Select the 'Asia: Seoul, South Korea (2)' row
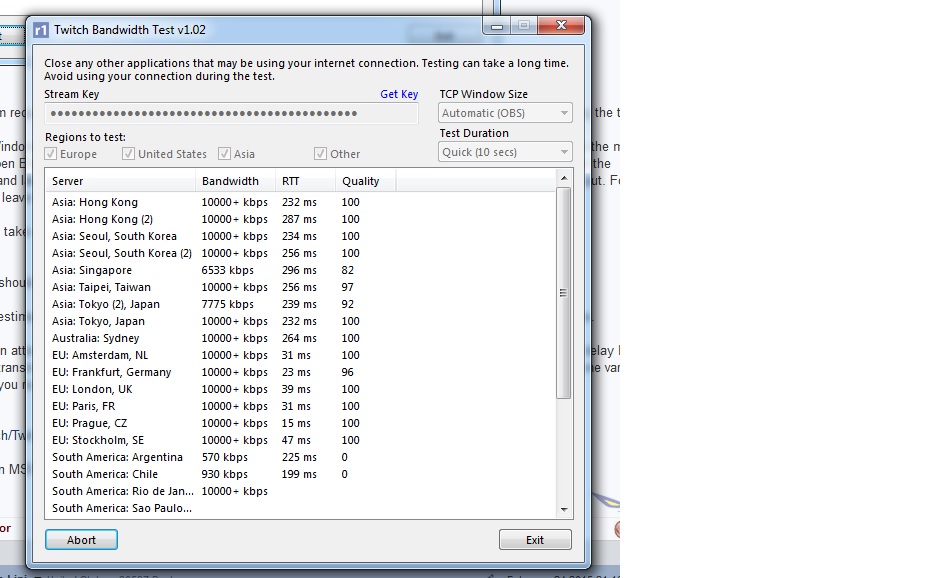 pos(301,253)
